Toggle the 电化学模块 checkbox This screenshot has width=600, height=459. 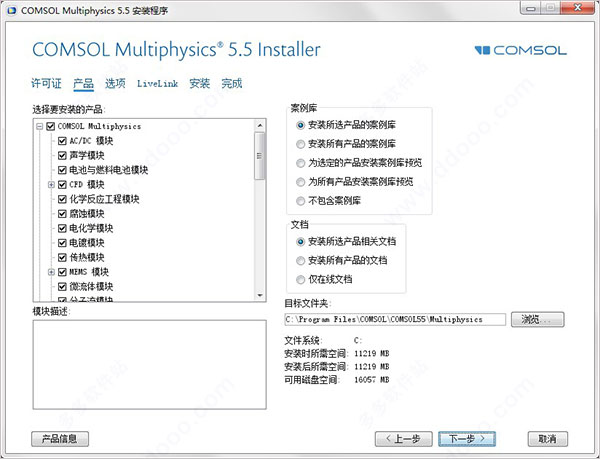(62, 228)
